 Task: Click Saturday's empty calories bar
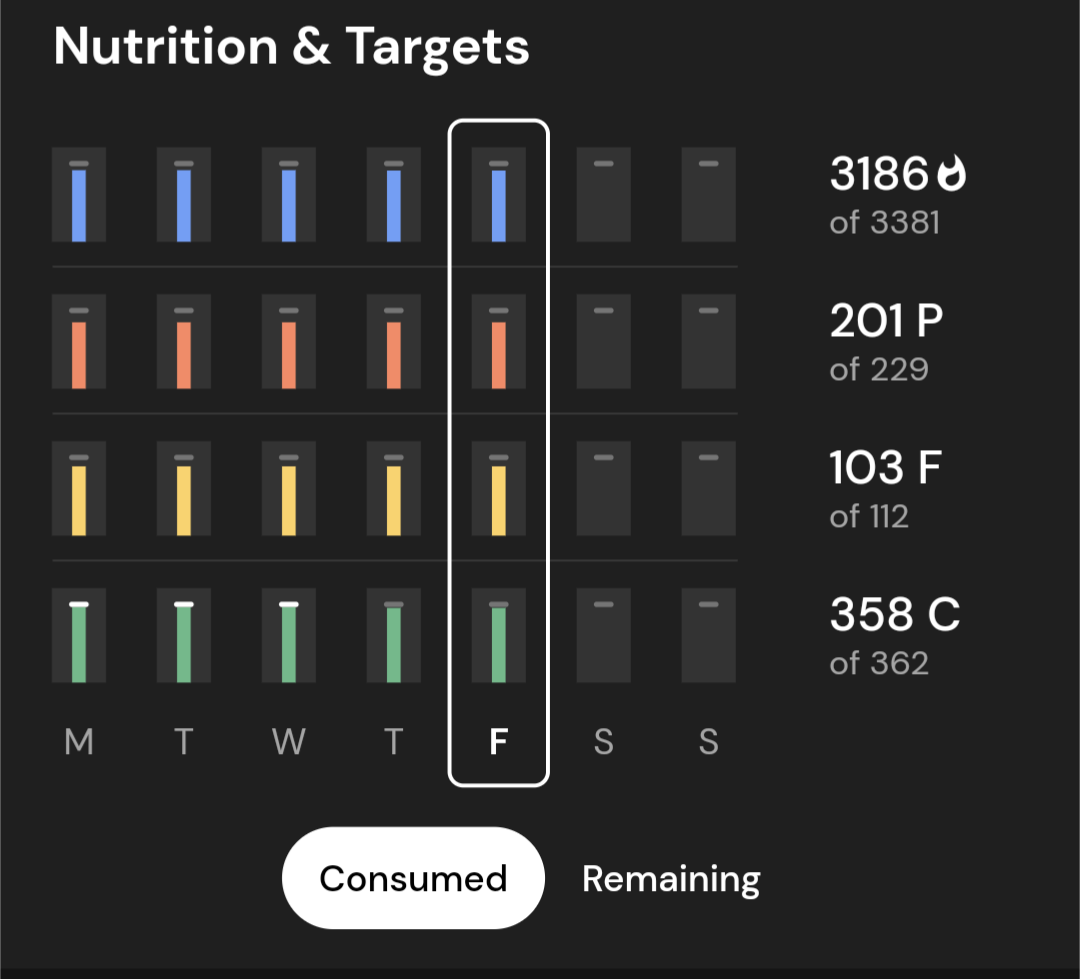click(603, 195)
